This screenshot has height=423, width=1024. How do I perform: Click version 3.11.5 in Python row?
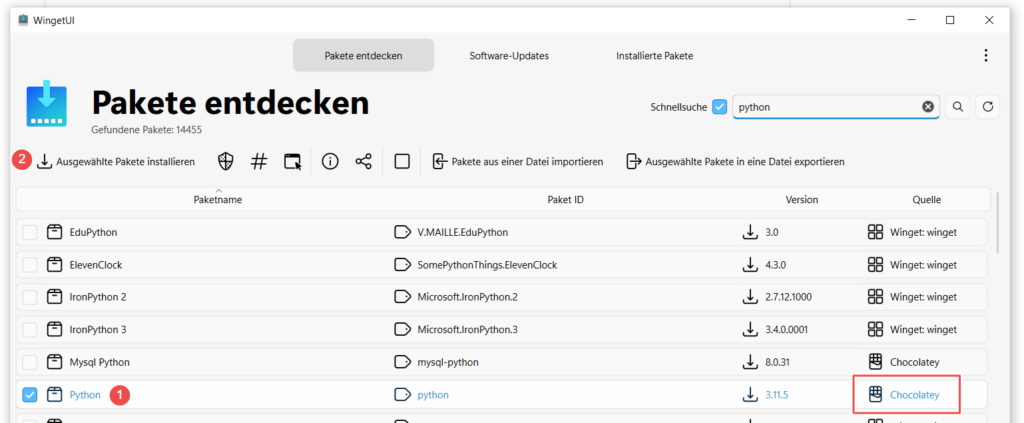[x=778, y=394]
